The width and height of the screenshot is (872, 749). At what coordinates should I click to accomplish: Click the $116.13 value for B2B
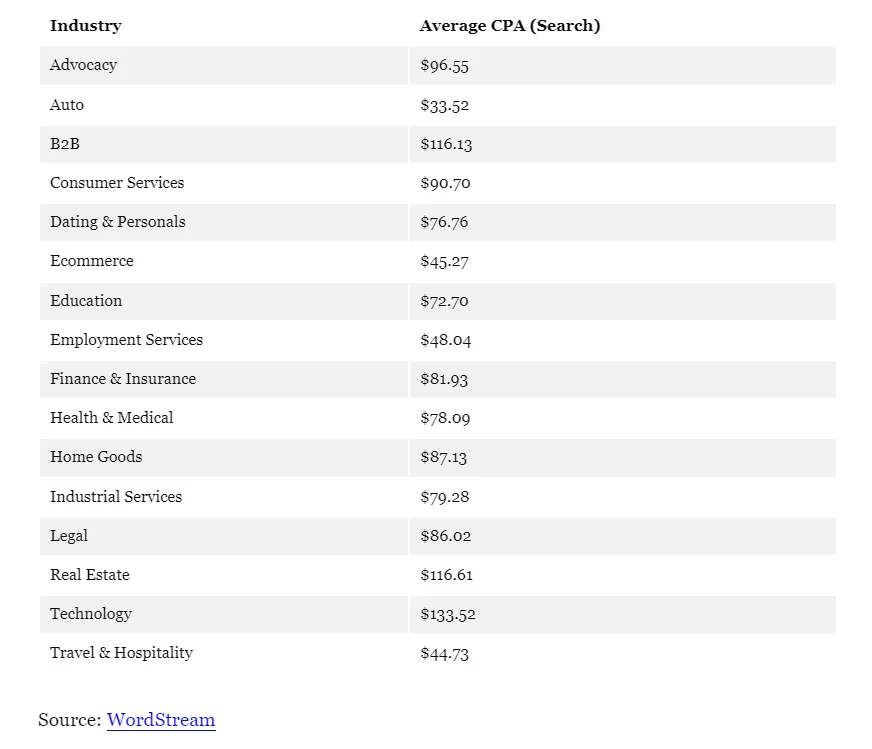click(446, 144)
